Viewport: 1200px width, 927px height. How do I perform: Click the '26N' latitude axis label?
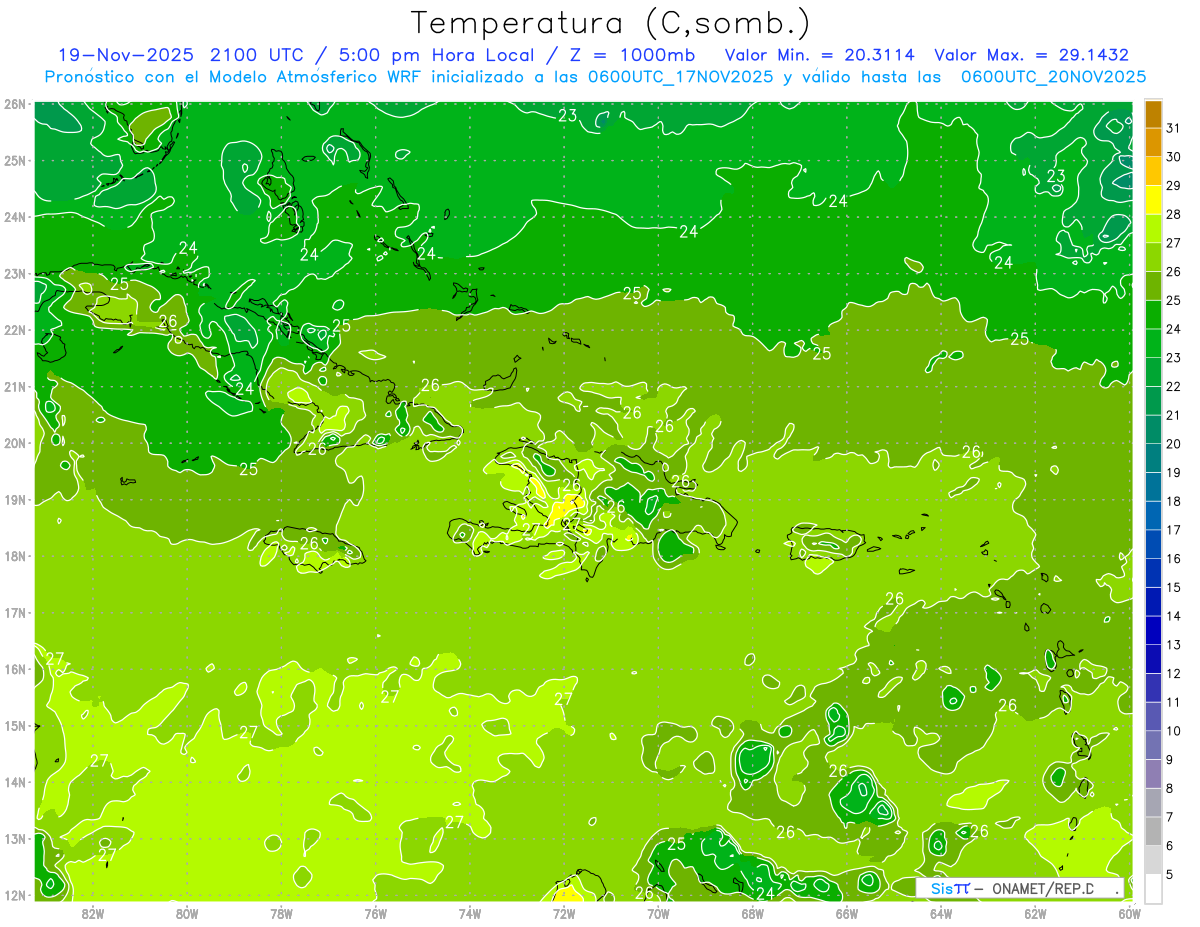[x=16, y=104]
